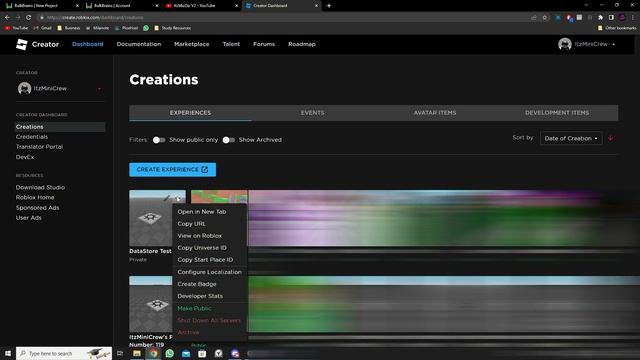Screen dimensions: 640x360
Task: Open Chrome three-dot menu
Action: coord(633,18)
